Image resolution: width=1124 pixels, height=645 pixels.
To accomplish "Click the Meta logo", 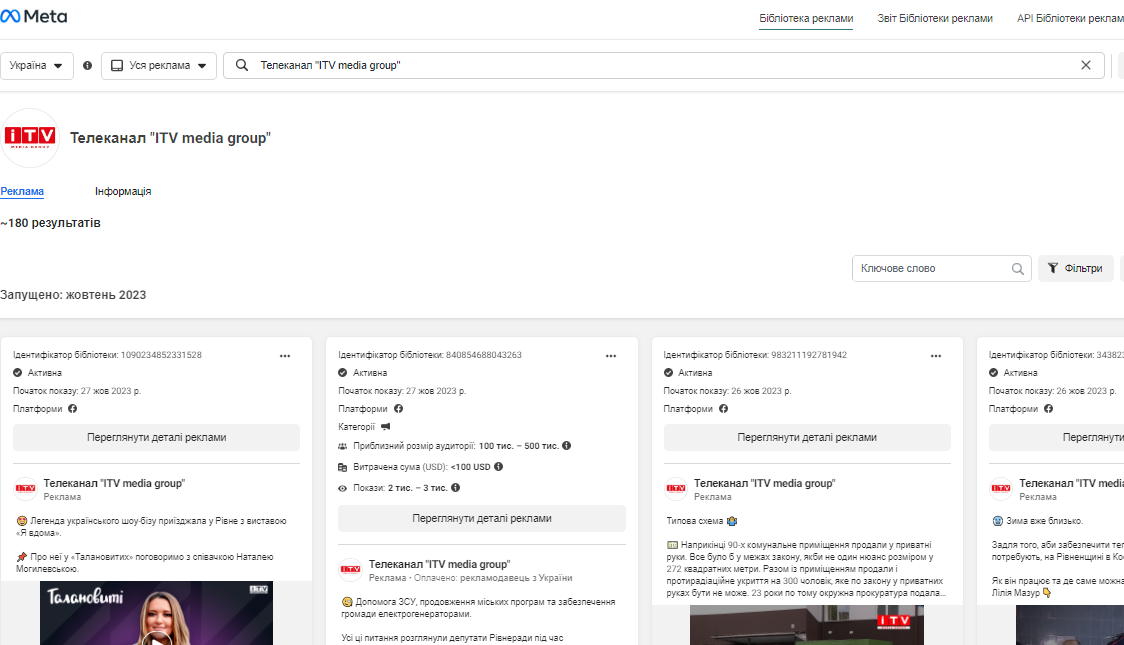I will click(34, 16).
